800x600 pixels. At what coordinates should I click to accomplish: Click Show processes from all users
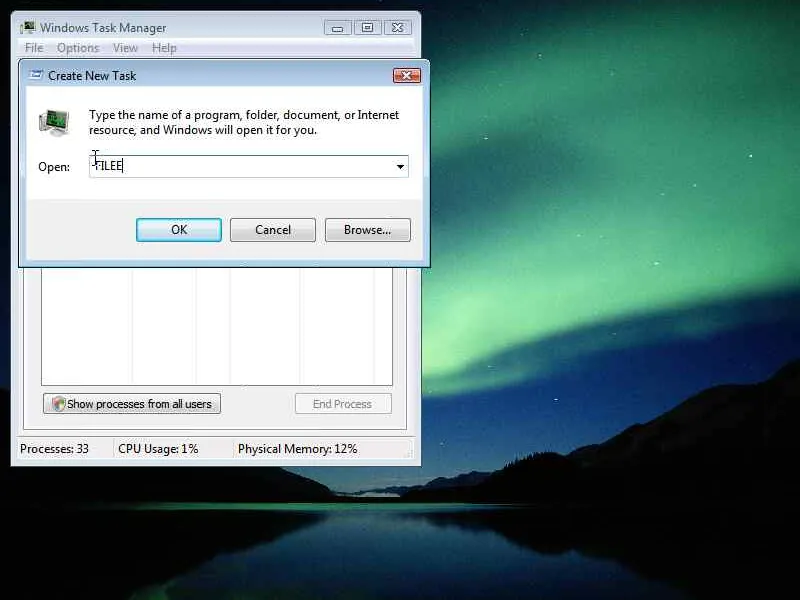(132, 404)
